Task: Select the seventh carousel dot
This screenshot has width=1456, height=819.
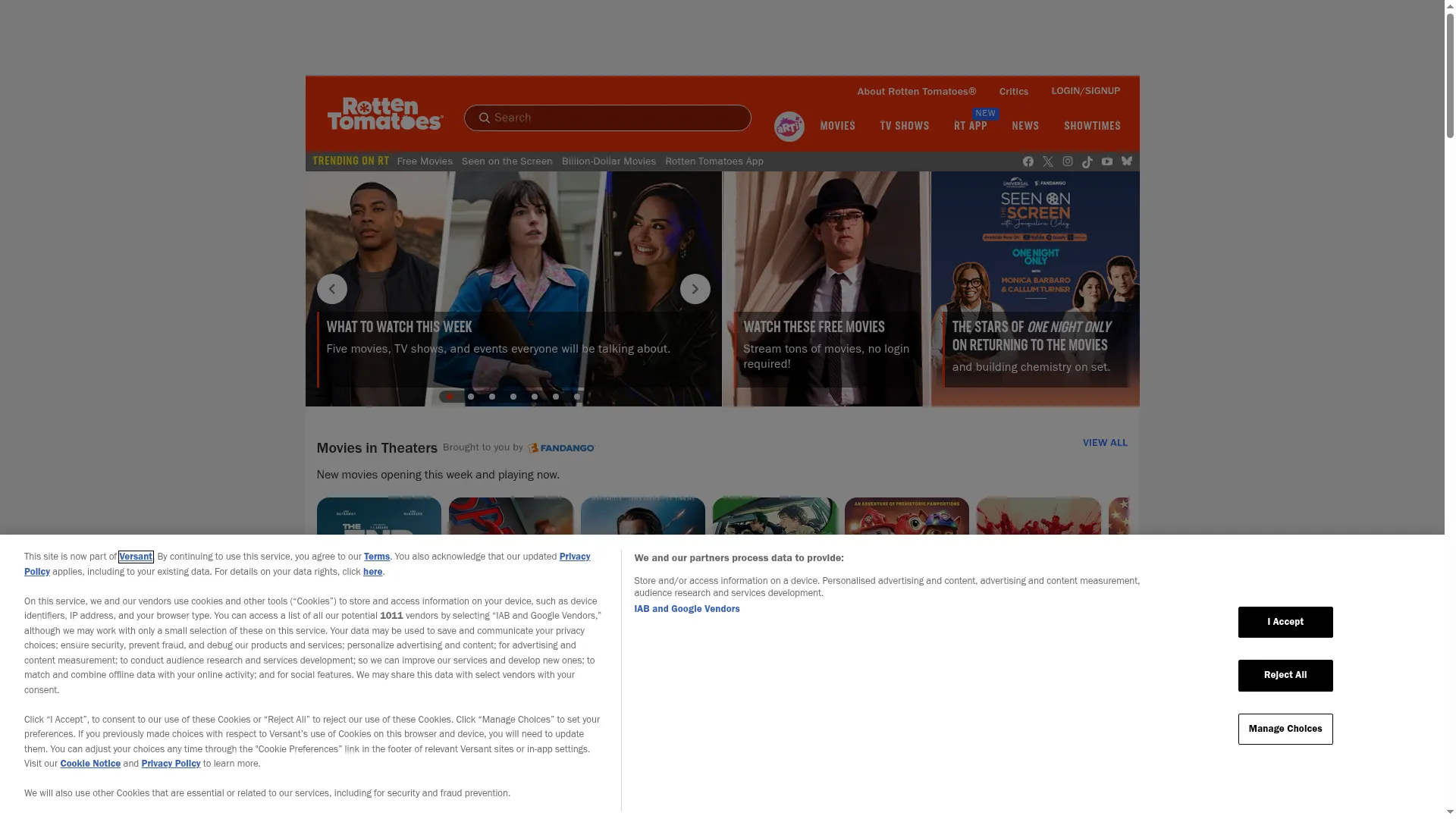Action: (577, 397)
